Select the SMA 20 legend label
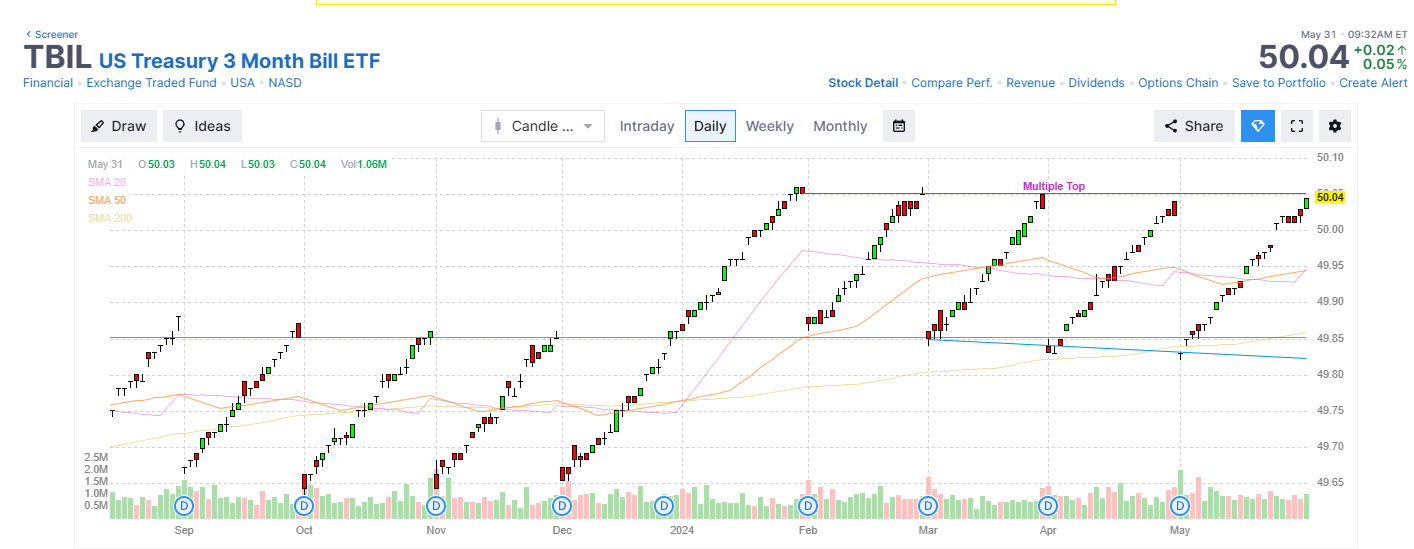 (x=107, y=182)
